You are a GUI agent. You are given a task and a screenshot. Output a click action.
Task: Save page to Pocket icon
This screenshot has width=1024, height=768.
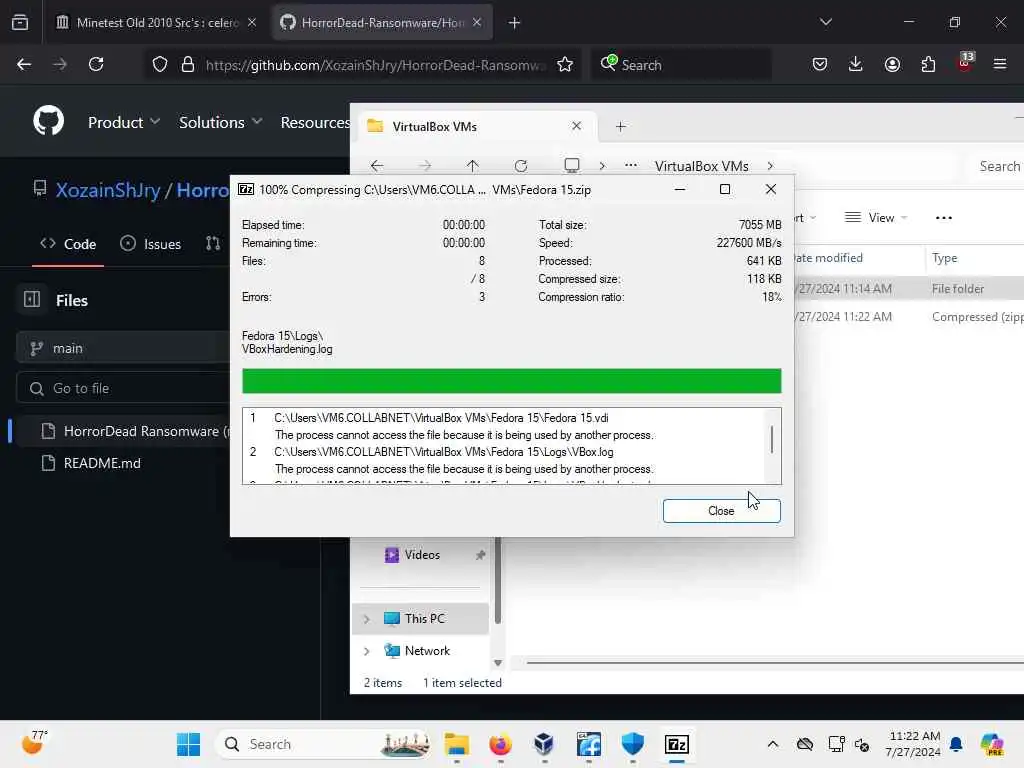[820, 64]
